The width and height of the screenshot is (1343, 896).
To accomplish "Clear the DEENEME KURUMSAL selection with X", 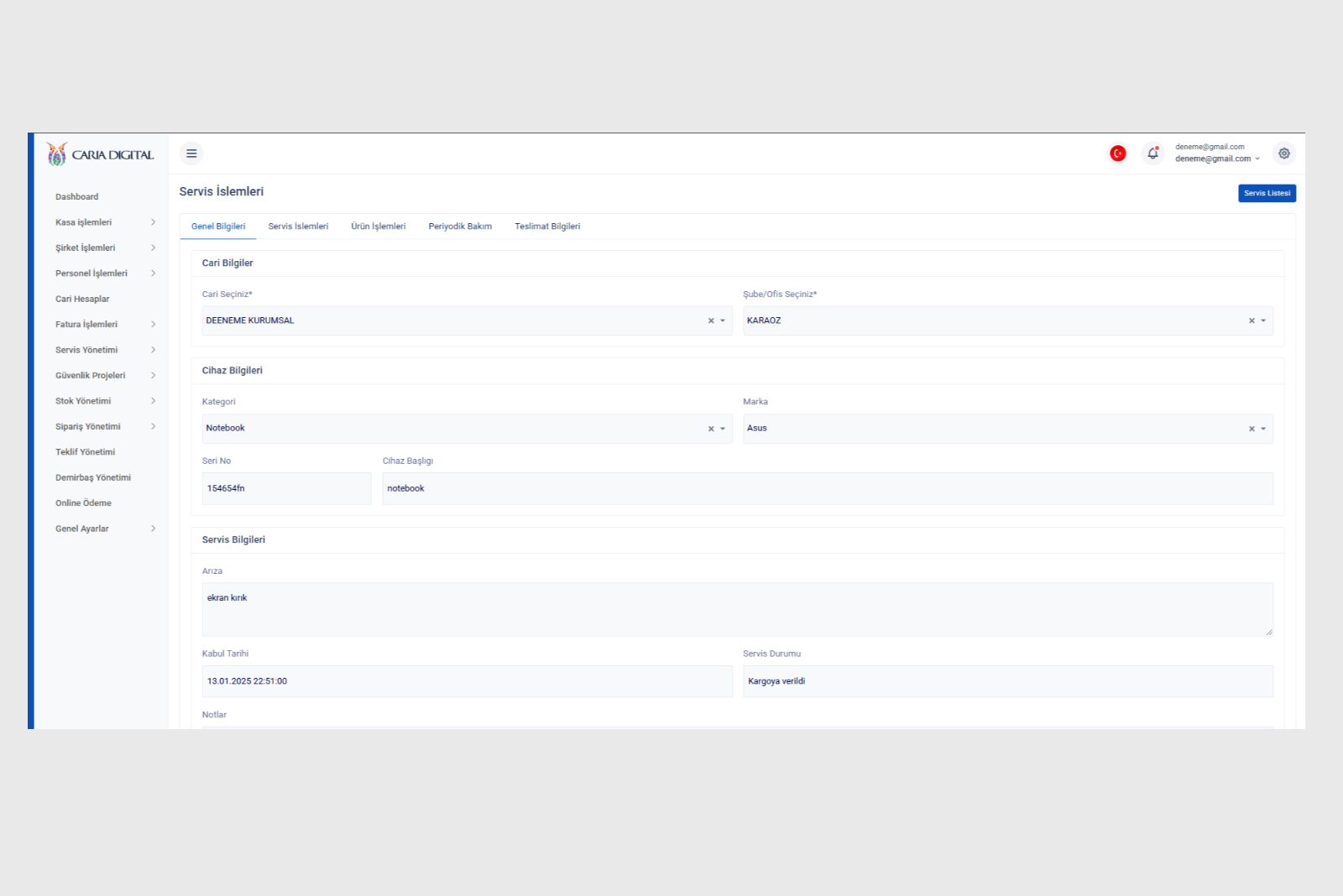I will [x=711, y=321].
